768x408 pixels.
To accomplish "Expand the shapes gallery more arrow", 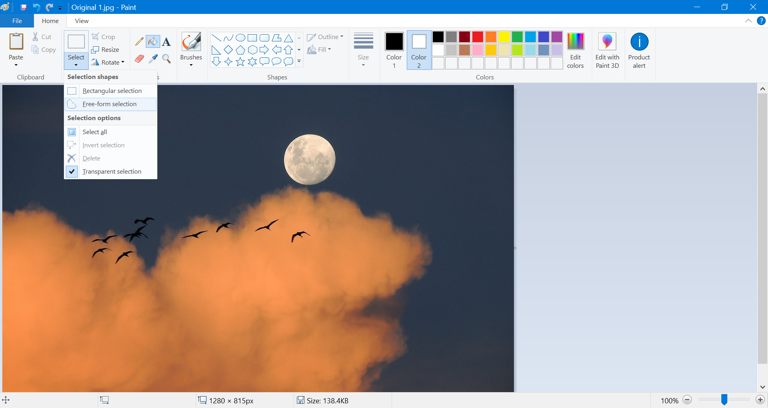I will 299,62.
